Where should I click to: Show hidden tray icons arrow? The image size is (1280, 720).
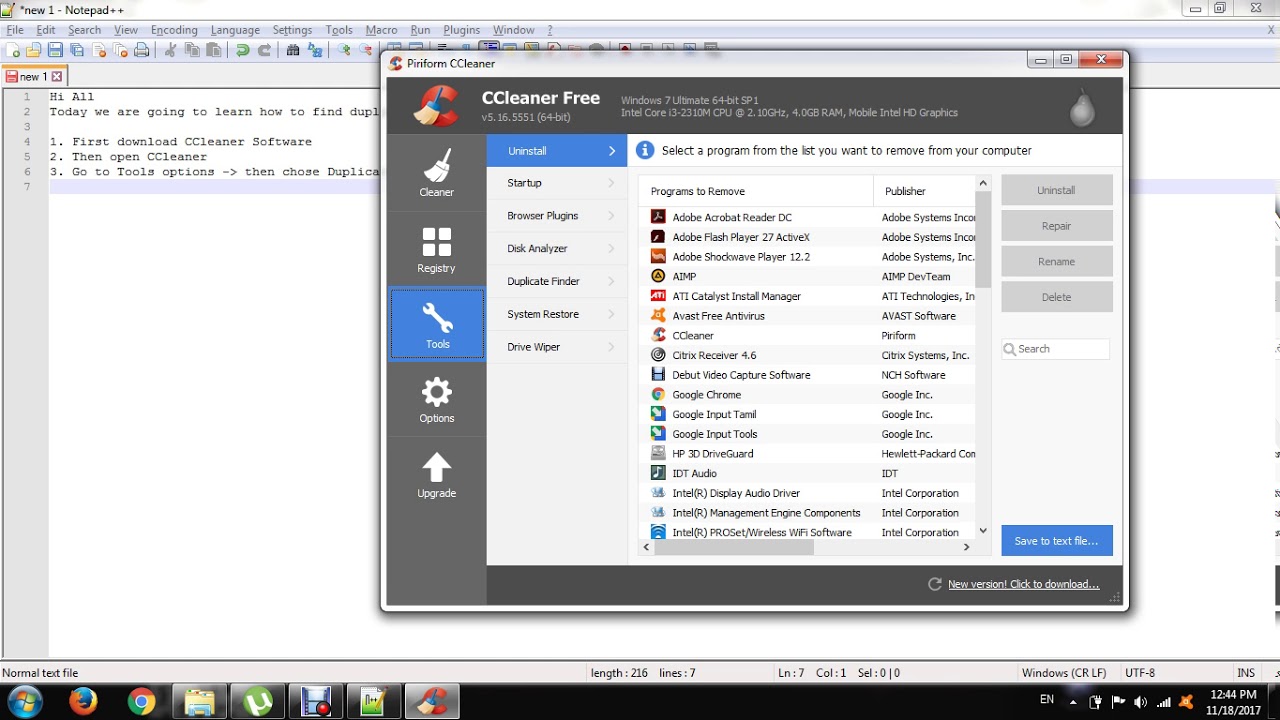[1073, 702]
